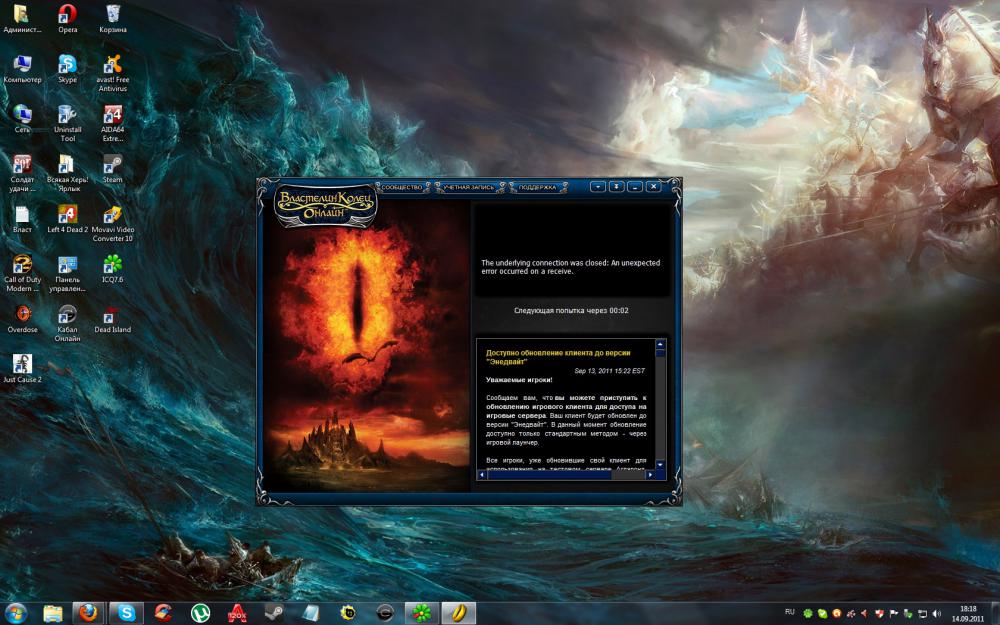Viewport: 1000px width, 625px height.
Task: Select the Компьютер desktop icon
Action: (22, 69)
